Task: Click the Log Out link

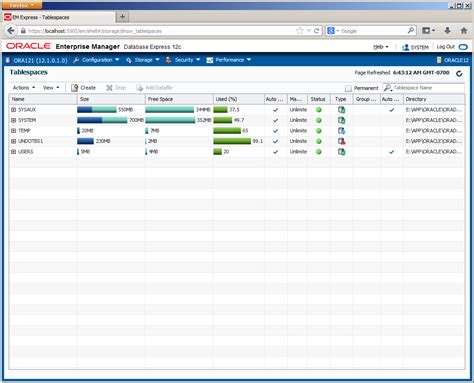Action: click(x=446, y=47)
